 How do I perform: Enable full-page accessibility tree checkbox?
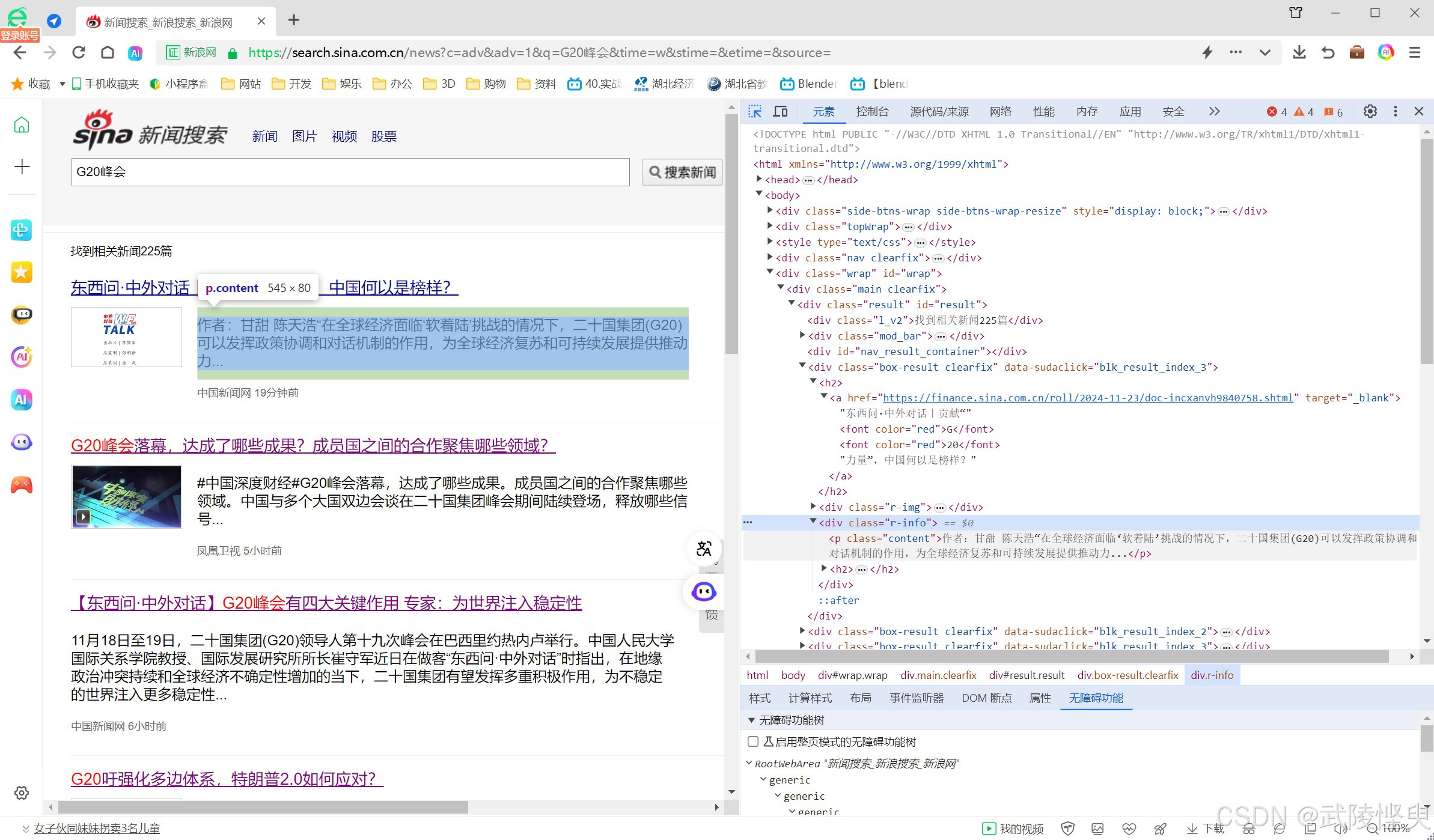[753, 741]
